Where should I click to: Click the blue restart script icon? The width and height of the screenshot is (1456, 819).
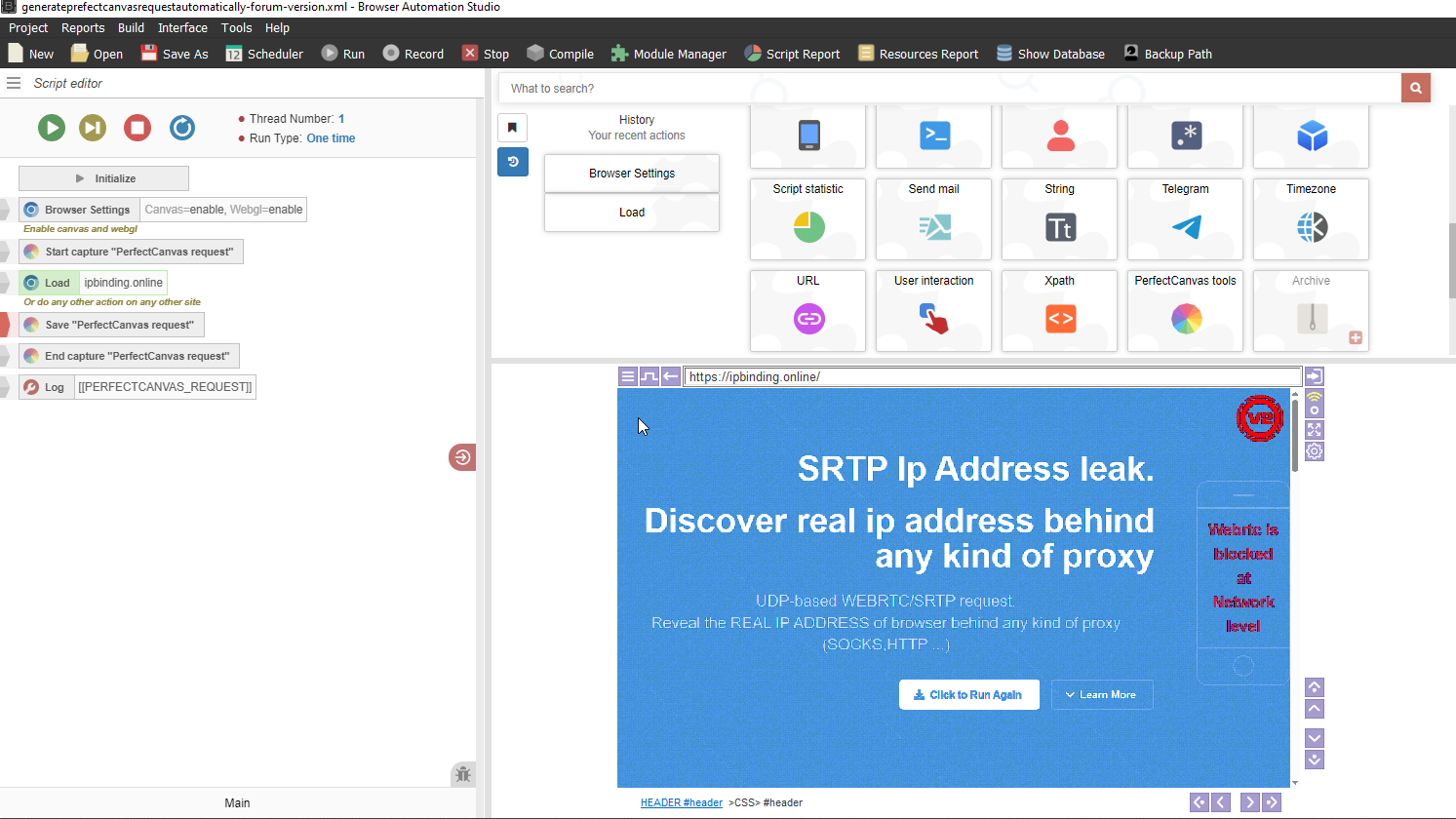pos(182,128)
